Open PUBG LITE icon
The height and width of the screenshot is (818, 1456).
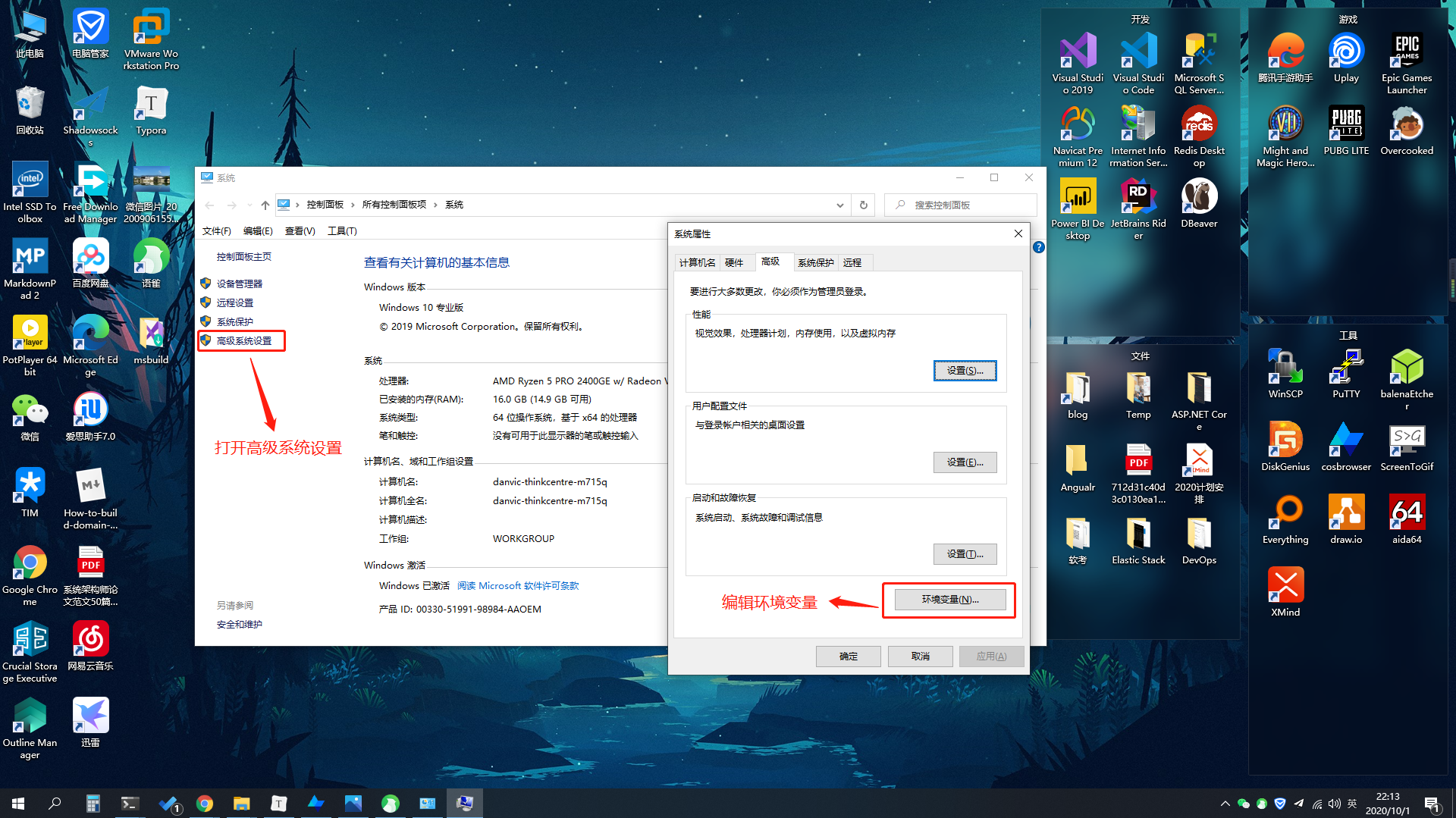click(x=1346, y=130)
